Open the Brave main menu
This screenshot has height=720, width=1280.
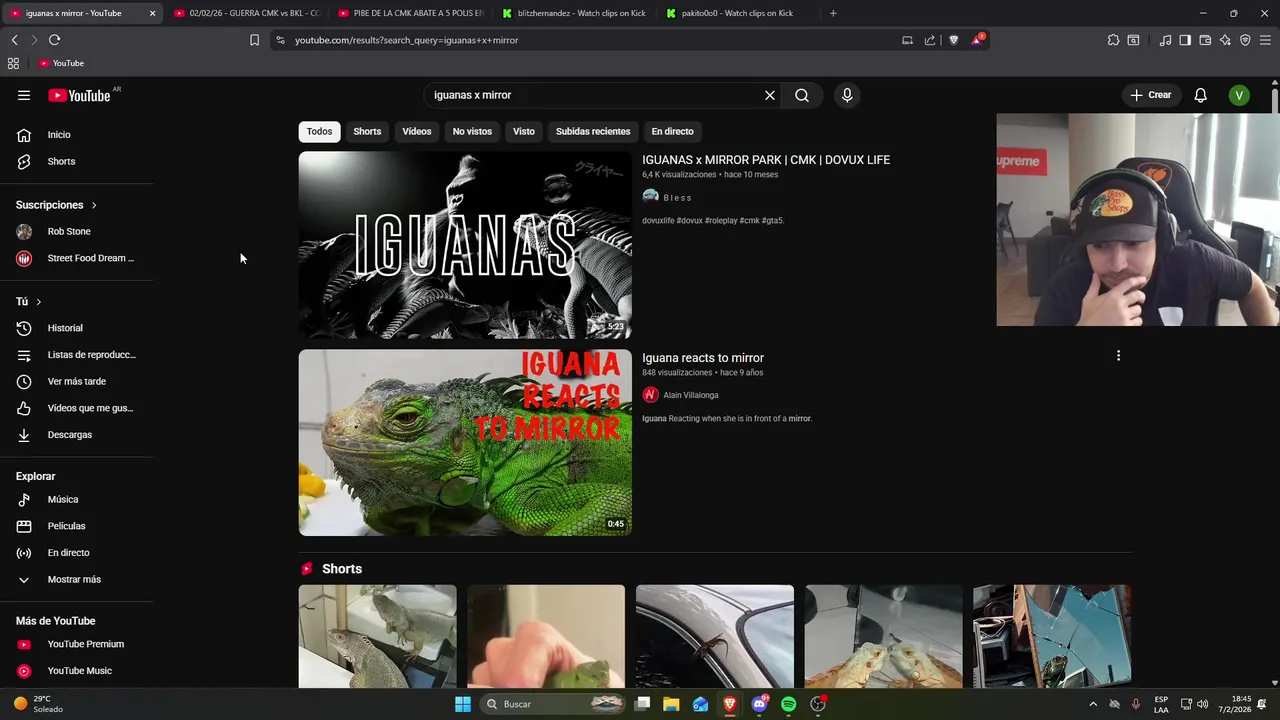pos(1265,40)
